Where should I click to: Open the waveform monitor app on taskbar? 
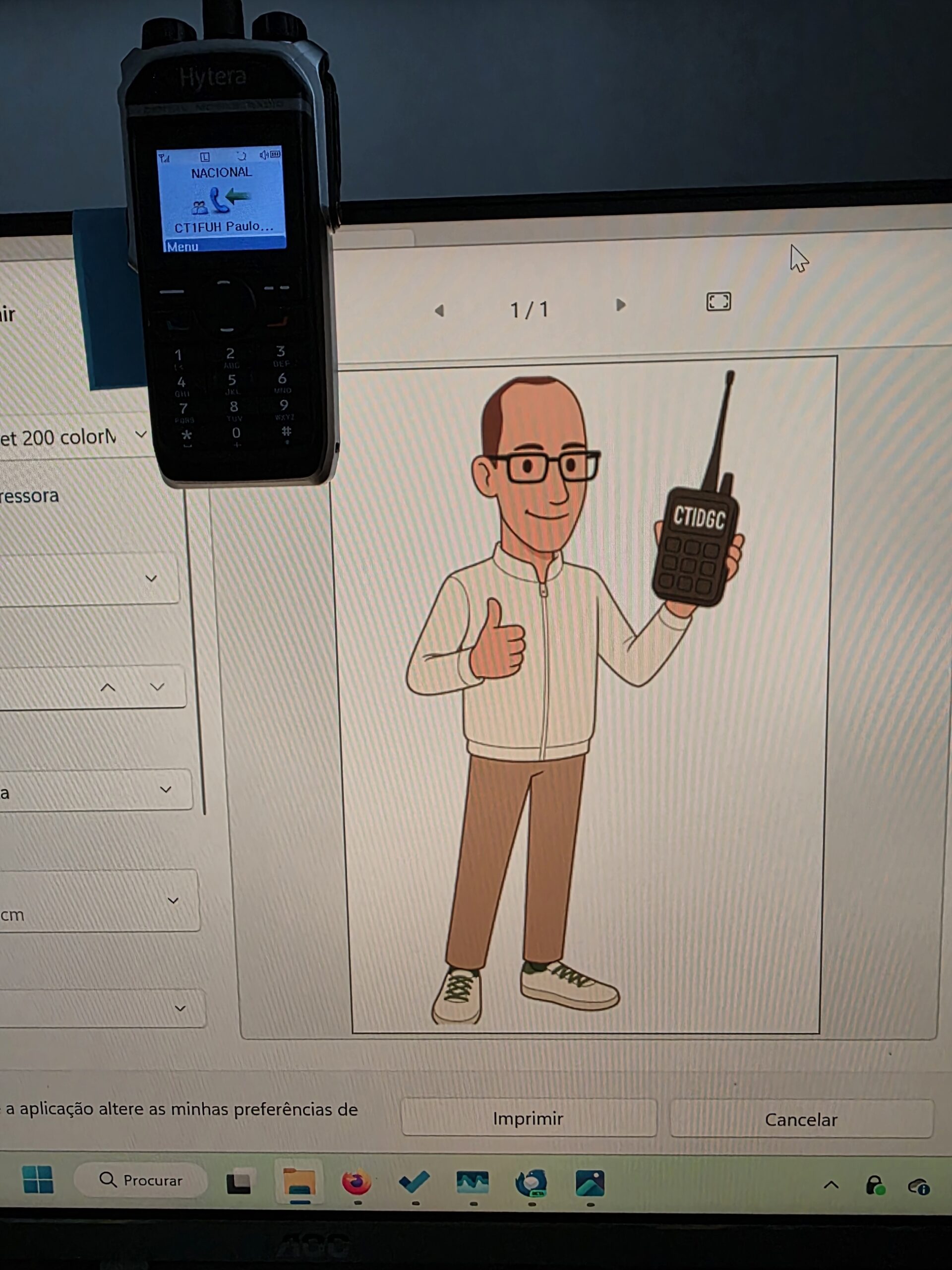click(472, 1183)
